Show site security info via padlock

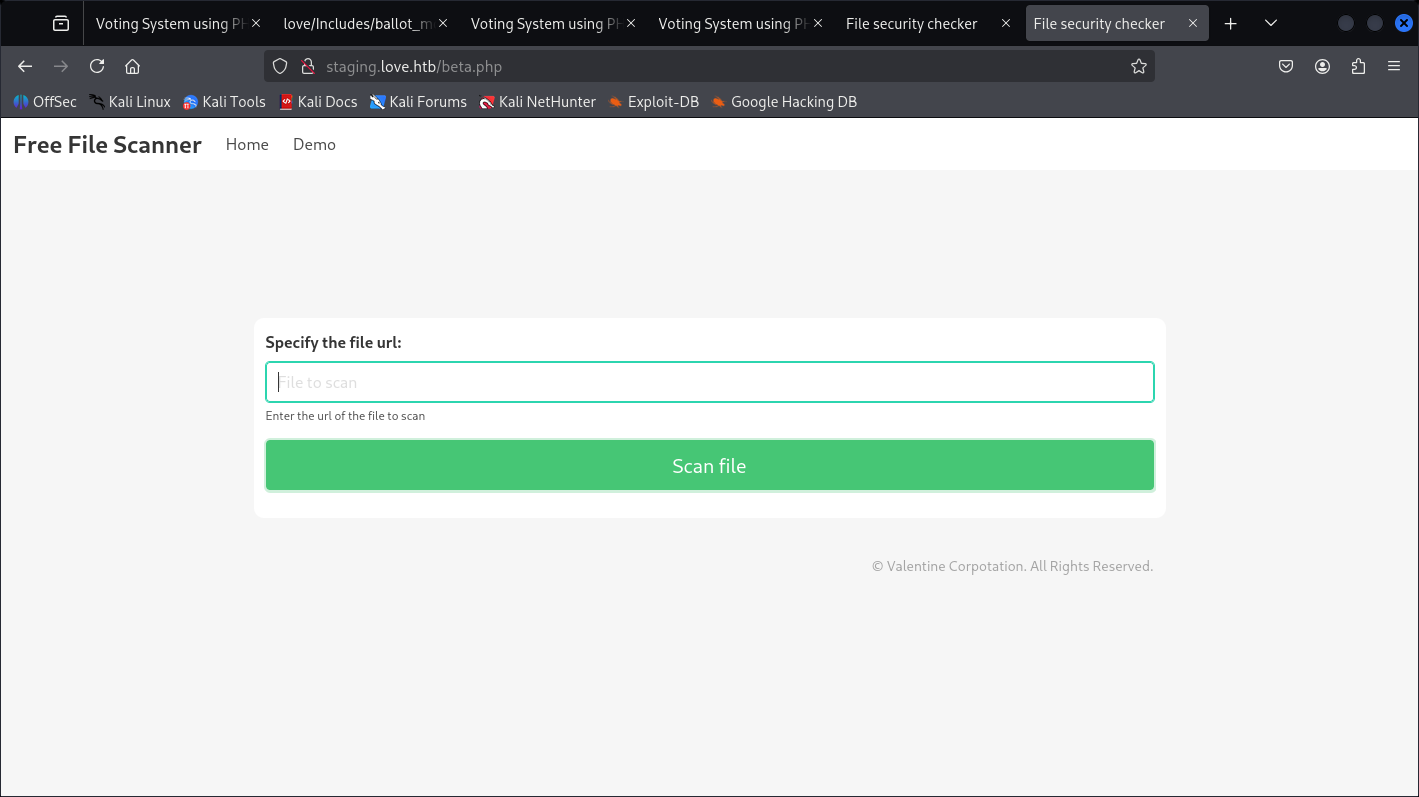pyautogui.click(x=307, y=66)
